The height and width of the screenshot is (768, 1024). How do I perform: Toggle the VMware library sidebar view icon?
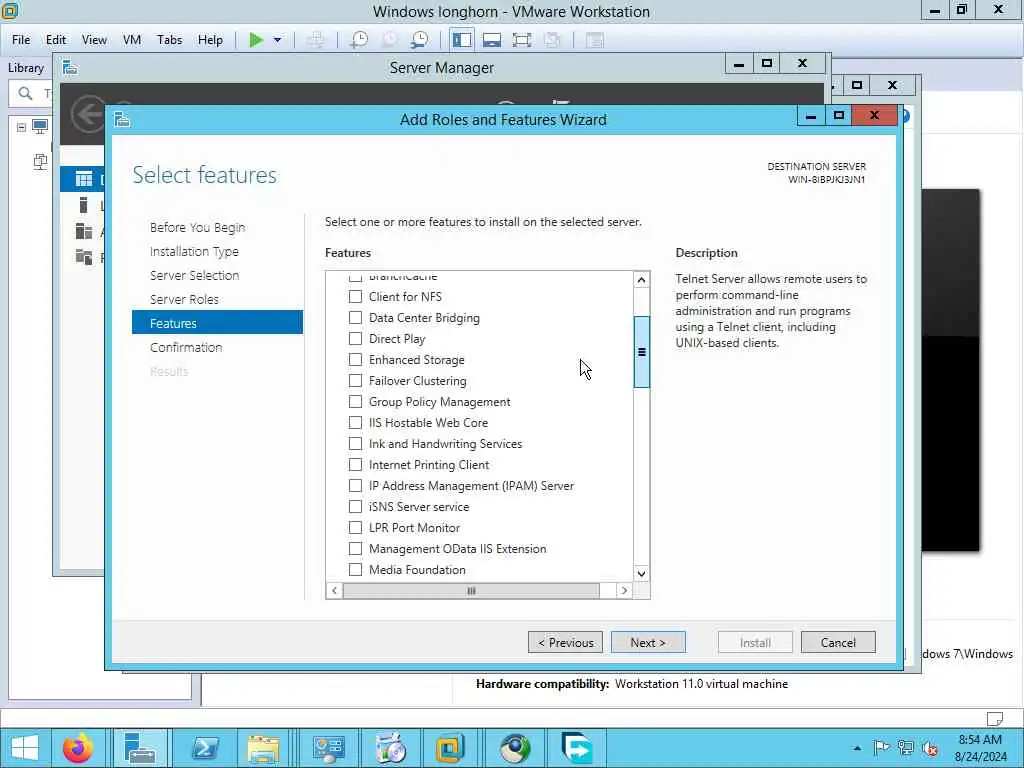[462, 40]
